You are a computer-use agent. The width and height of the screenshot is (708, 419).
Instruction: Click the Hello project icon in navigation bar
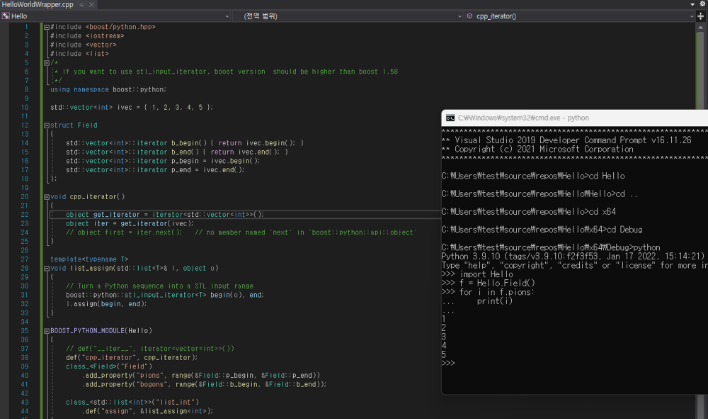coord(5,16)
